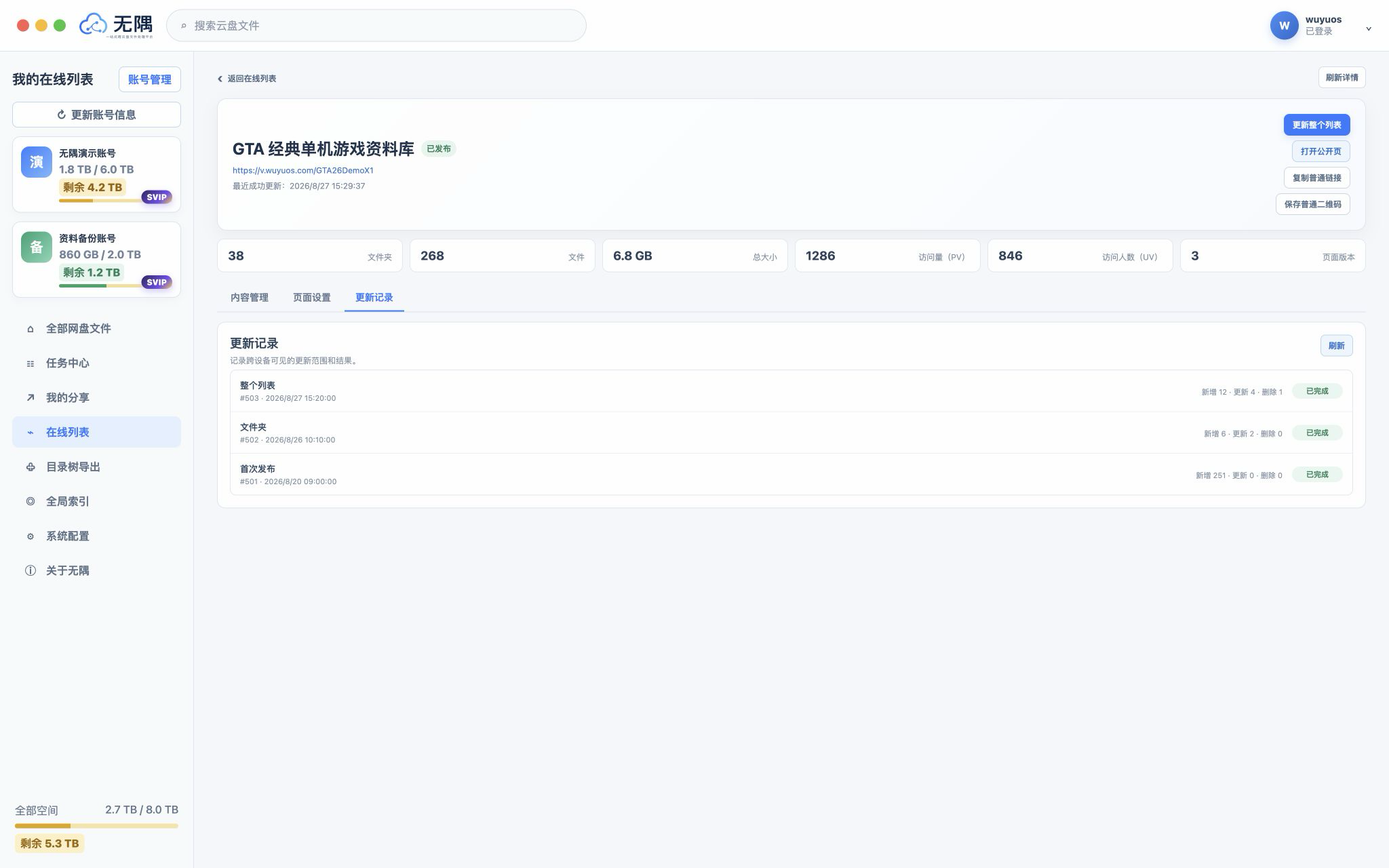Refresh the 更新记录 list with 刷新
The image size is (1389, 868).
[1336, 346]
